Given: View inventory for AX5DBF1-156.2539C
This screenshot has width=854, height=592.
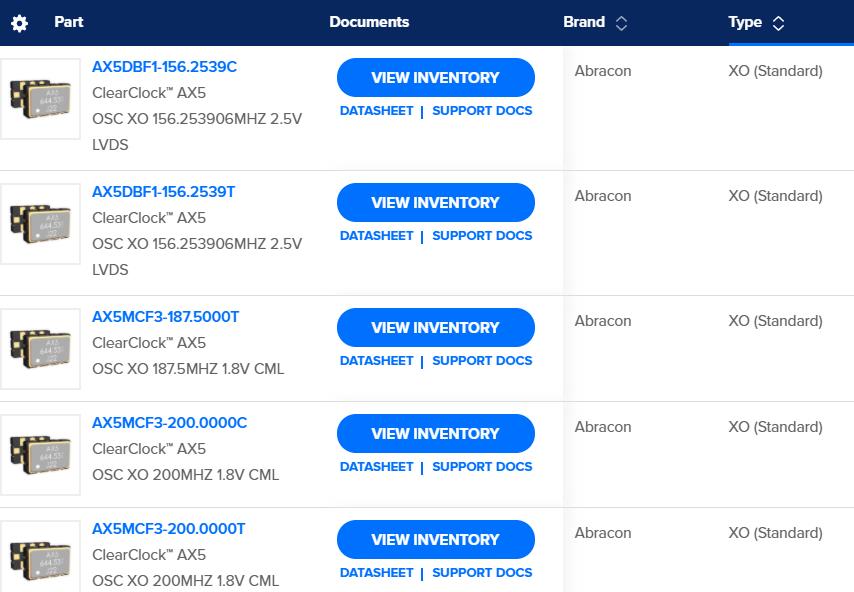Looking at the screenshot, I should click(435, 78).
